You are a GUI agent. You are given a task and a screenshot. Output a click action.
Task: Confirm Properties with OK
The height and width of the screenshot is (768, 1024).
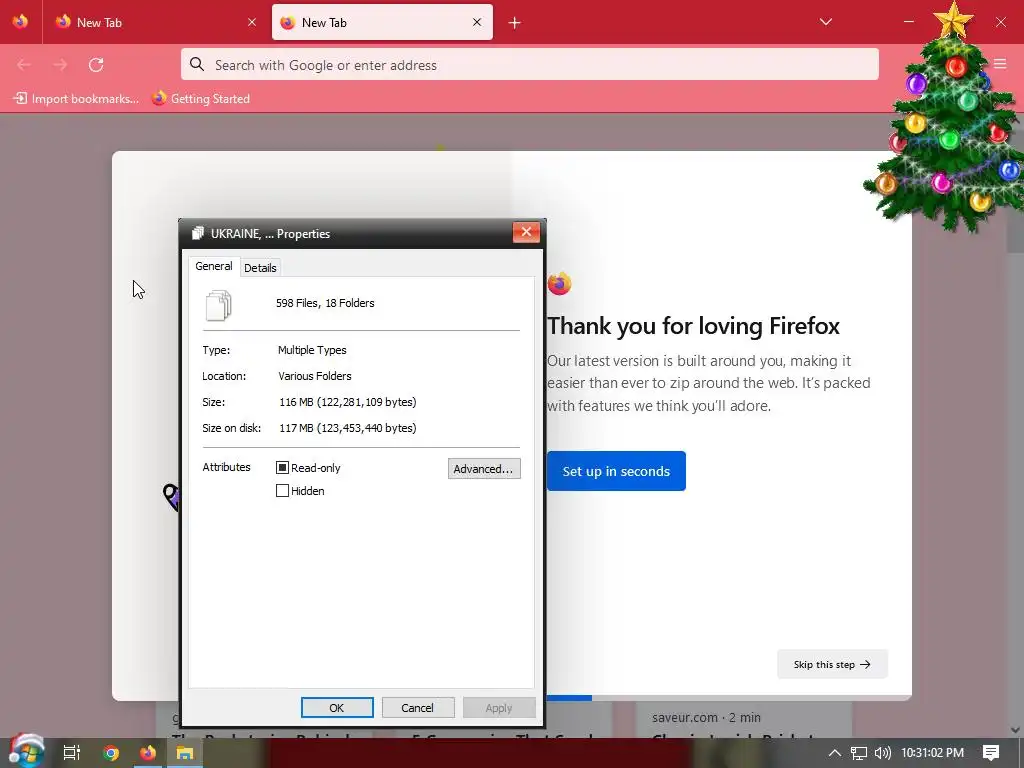point(337,708)
